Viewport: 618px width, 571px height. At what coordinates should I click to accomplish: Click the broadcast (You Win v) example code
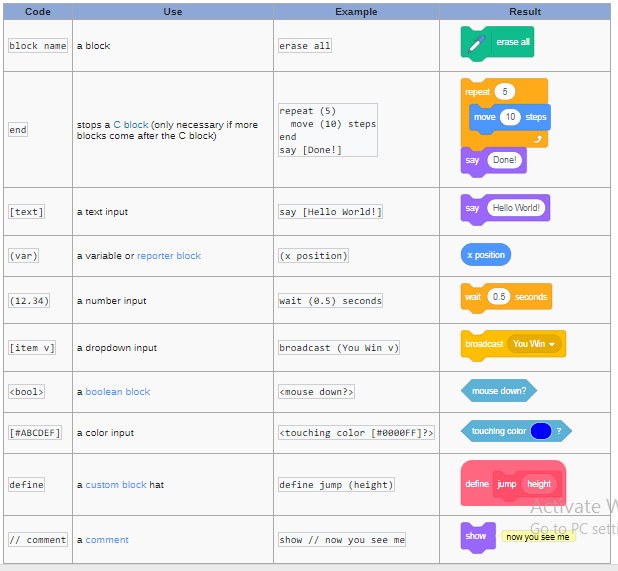point(339,348)
